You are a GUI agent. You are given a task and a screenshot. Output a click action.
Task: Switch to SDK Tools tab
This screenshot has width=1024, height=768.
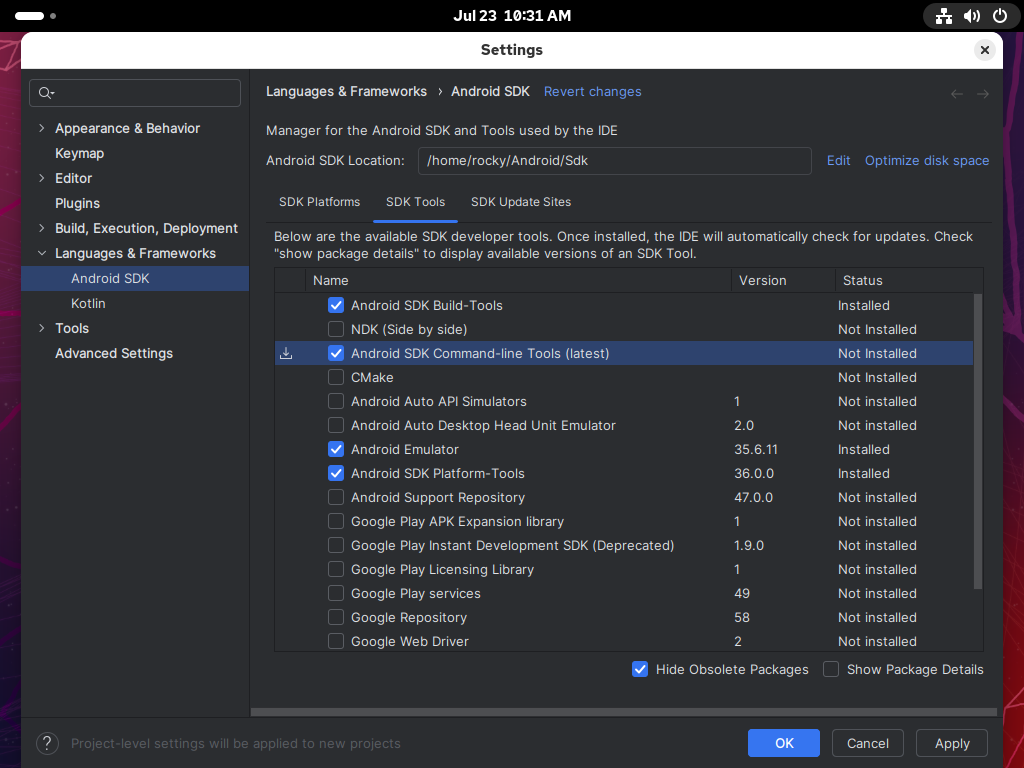tap(415, 202)
